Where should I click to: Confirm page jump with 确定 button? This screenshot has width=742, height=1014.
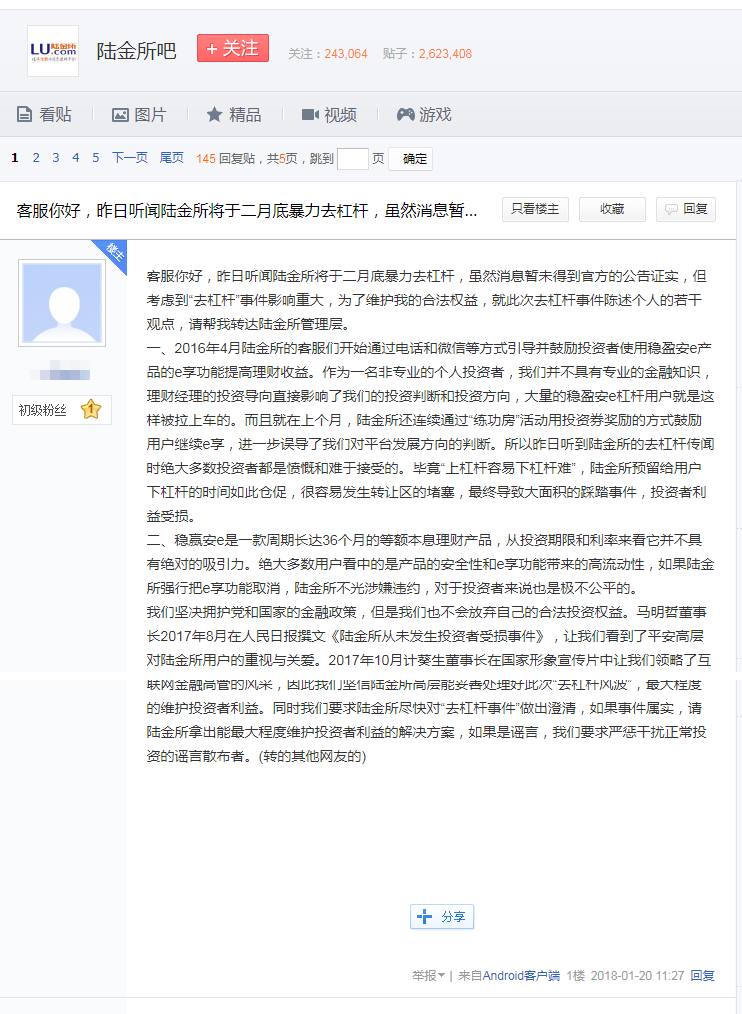411,159
